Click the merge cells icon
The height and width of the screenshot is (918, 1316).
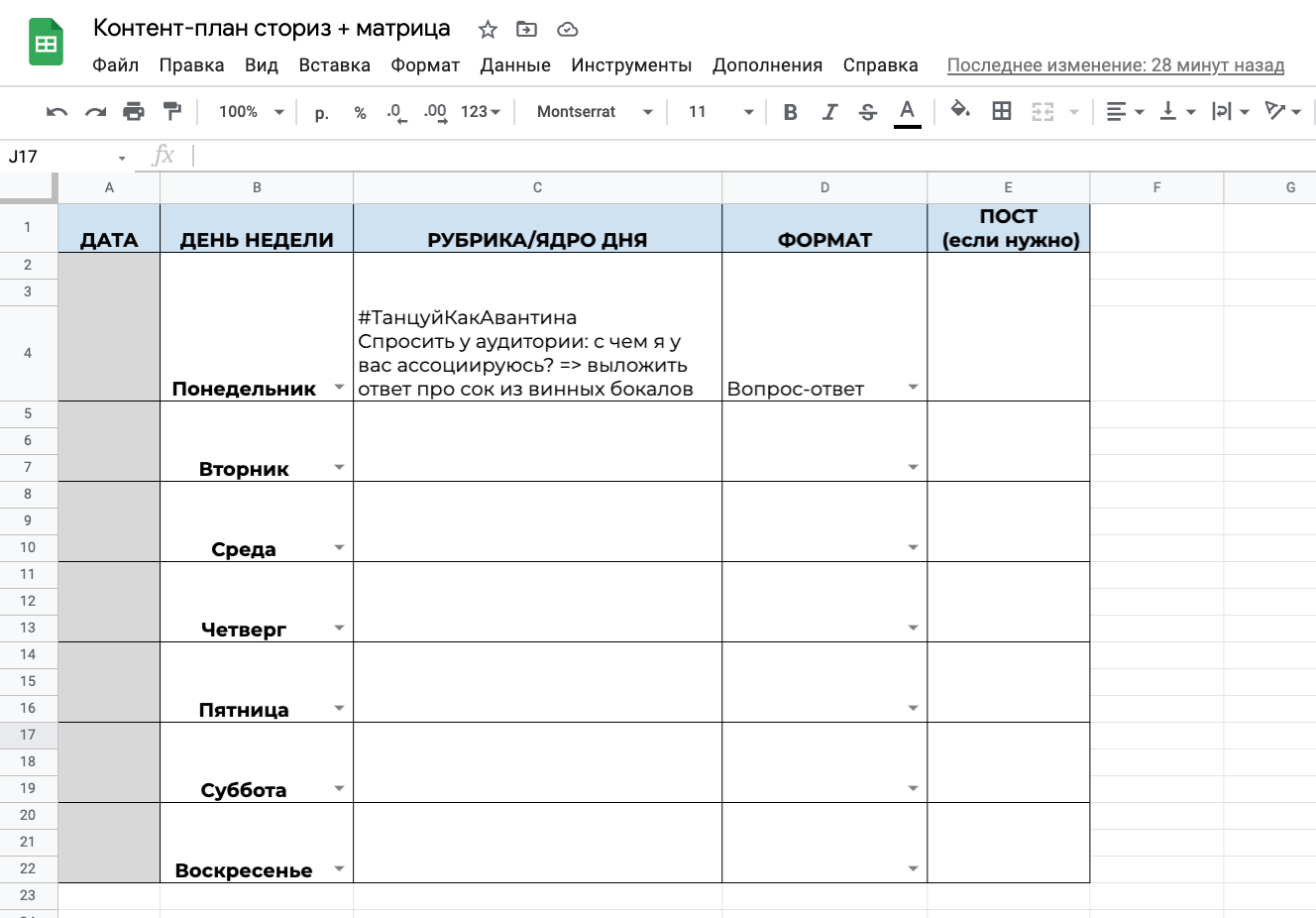tap(1042, 112)
